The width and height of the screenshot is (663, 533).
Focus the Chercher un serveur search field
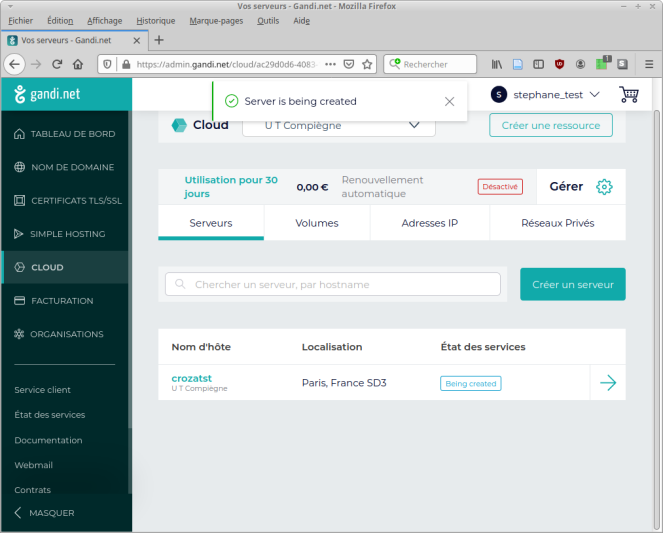click(x=333, y=284)
